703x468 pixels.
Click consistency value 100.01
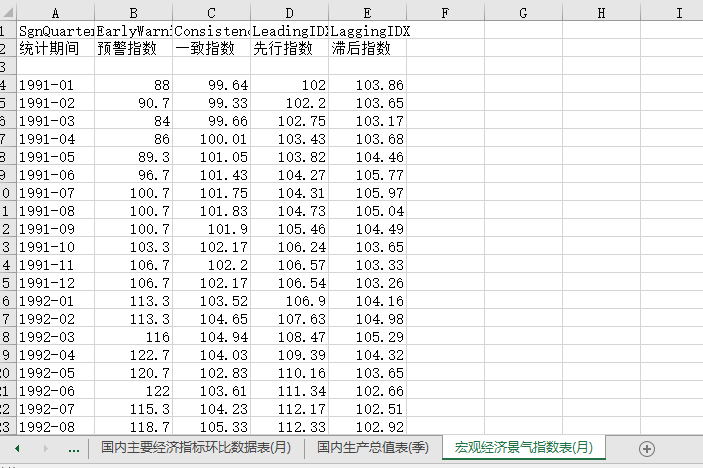click(211, 139)
